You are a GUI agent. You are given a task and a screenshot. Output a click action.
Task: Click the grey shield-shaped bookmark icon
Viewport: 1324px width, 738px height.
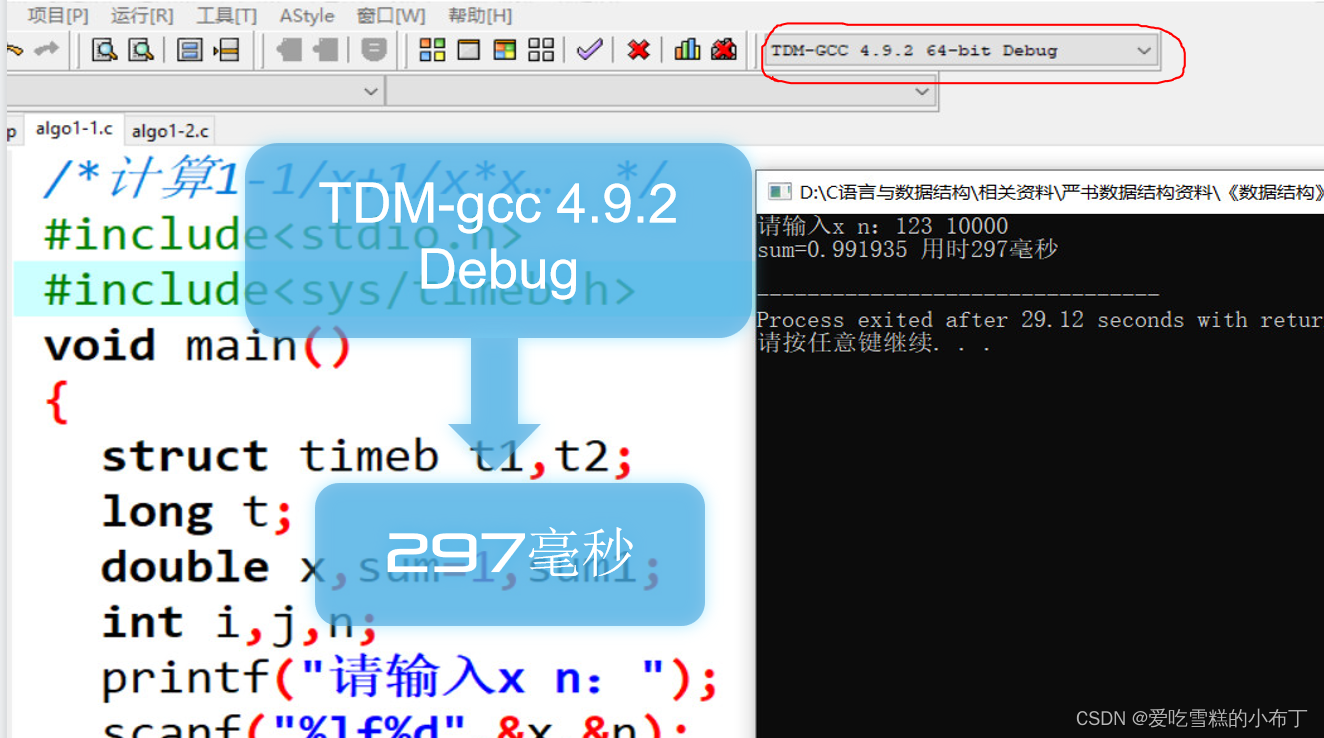(x=374, y=49)
